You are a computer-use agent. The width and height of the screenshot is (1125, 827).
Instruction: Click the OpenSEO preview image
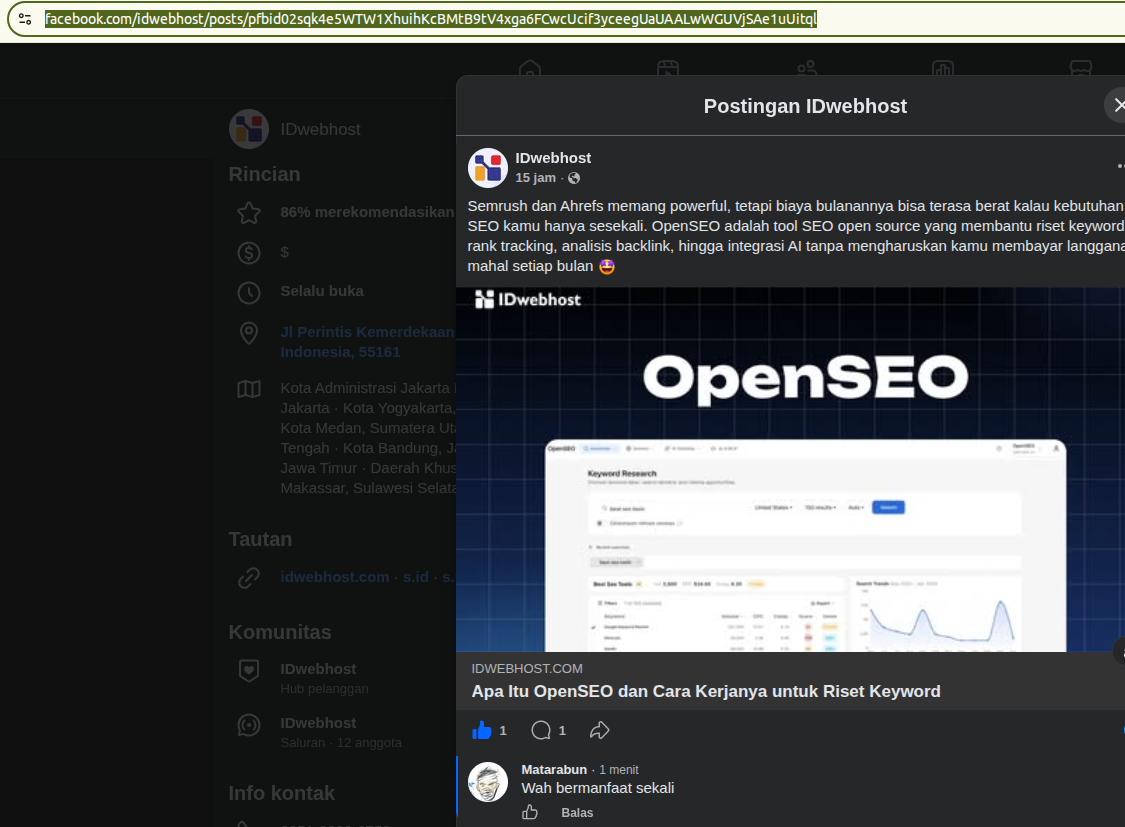click(791, 470)
